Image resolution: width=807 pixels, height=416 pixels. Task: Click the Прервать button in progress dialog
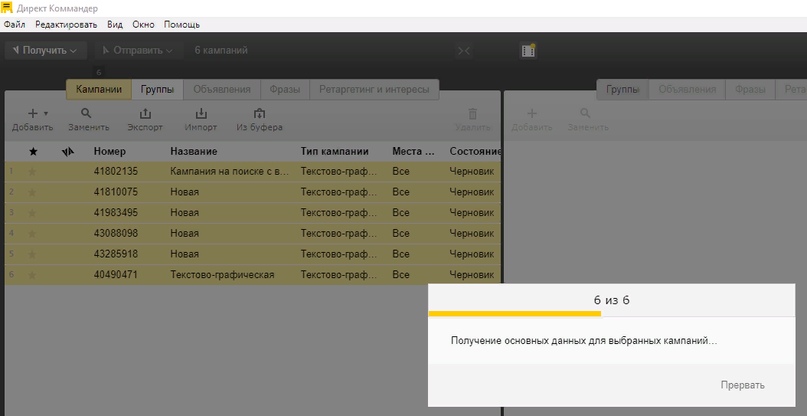(x=743, y=385)
